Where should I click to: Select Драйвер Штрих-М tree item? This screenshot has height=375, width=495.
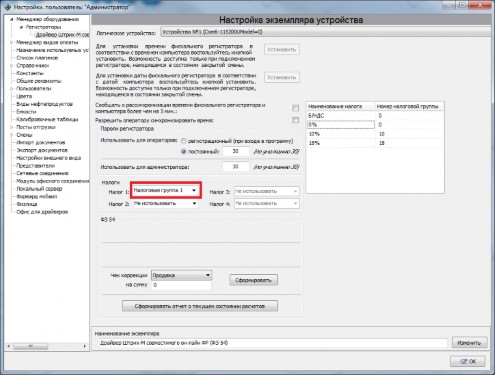pyautogui.click(x=62, y=35)
